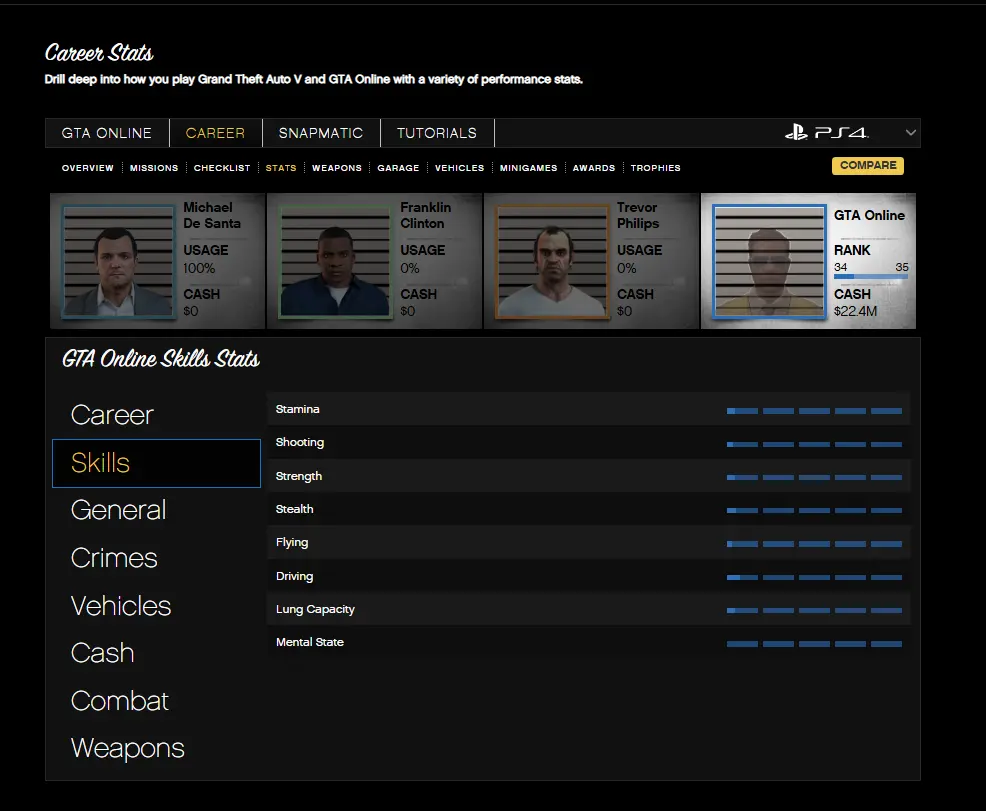Viewport: 986px width, 811px height.
Task: Click the Stamina skill progress bar
Action: point(814,410)
